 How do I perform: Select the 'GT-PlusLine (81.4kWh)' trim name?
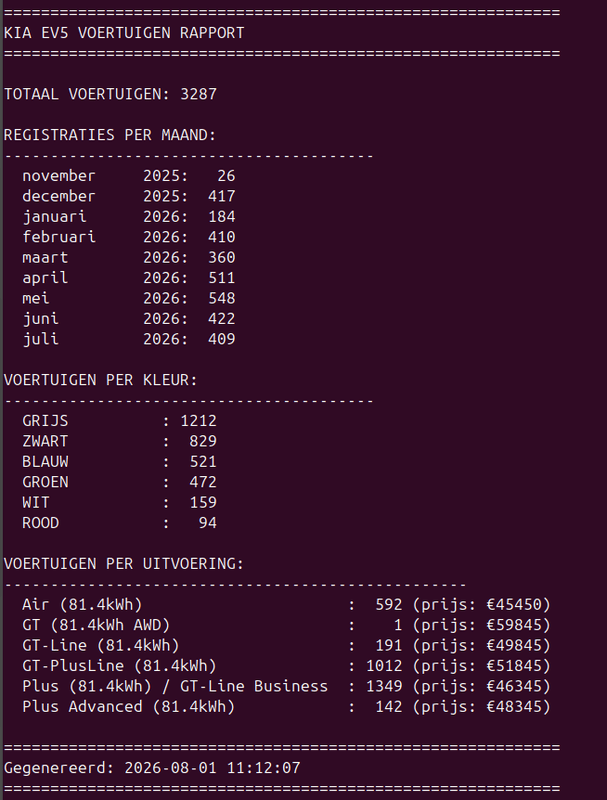(x=119, y=666)
